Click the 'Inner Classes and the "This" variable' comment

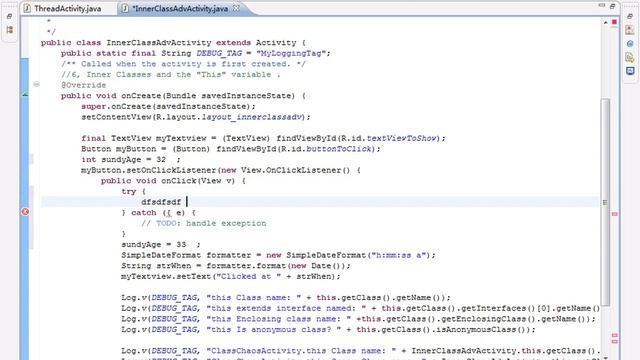coord(171,74)
